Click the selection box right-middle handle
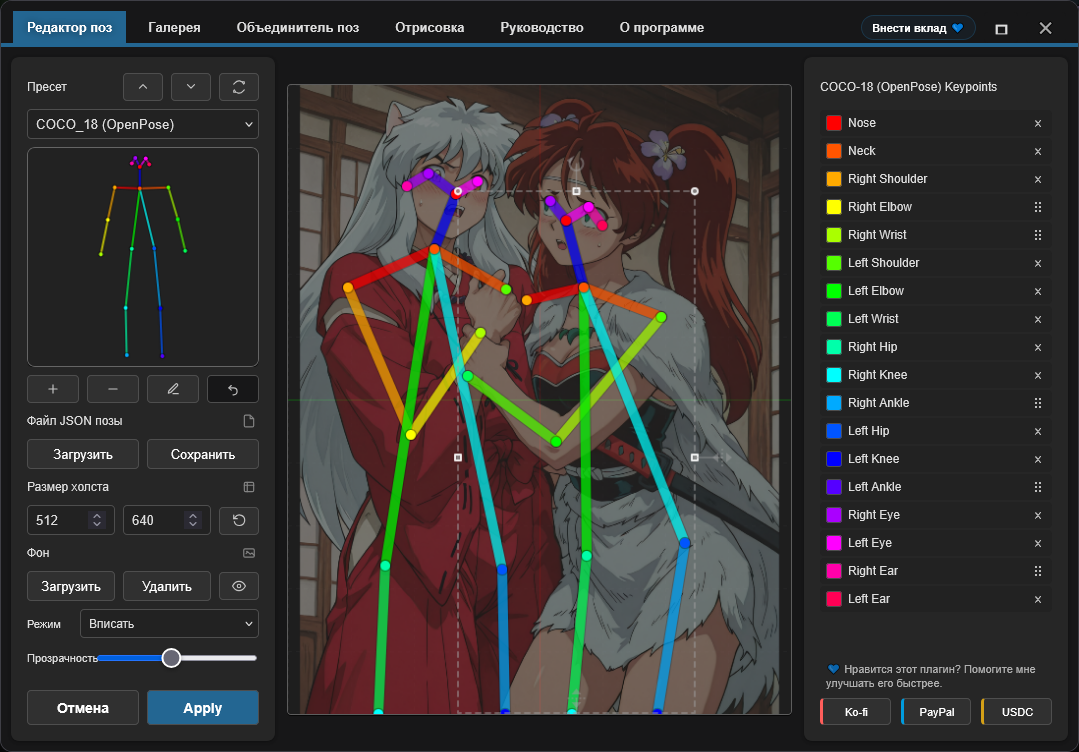Screen dimensions: 1079x752 pyautogui.click(x=694, y=458)
